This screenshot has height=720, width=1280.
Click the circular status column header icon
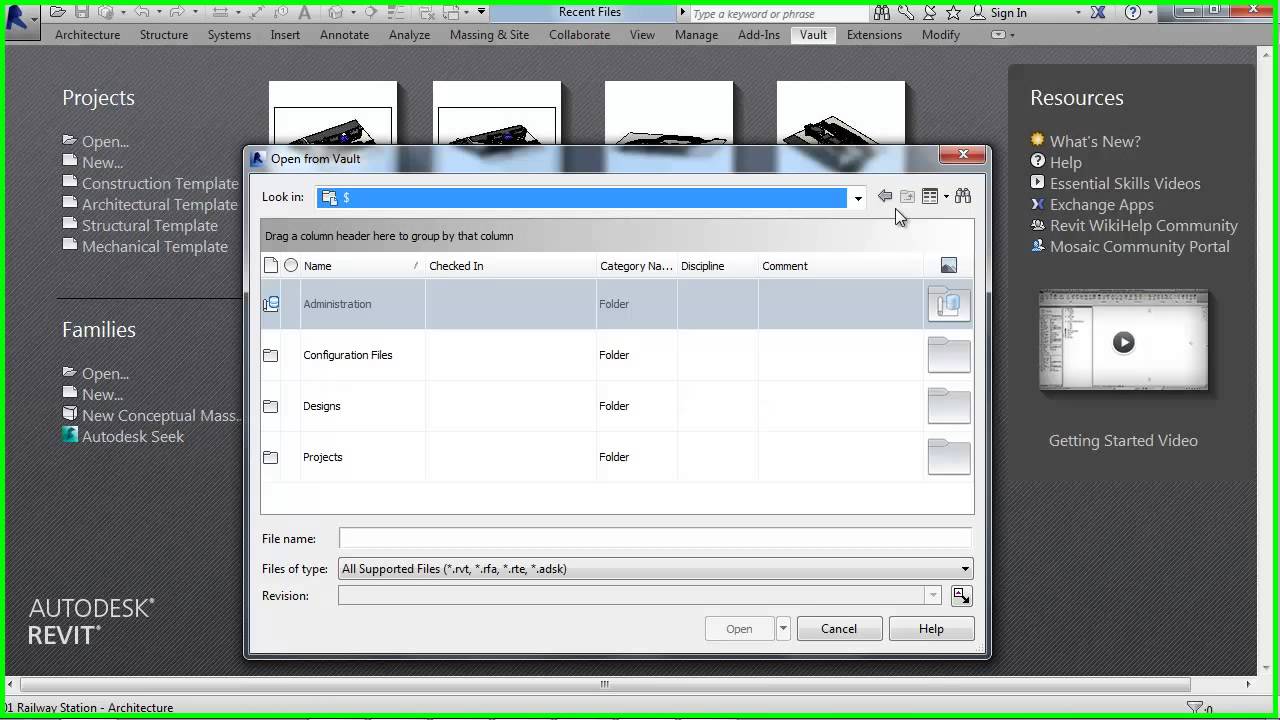(x=291, y=265)
